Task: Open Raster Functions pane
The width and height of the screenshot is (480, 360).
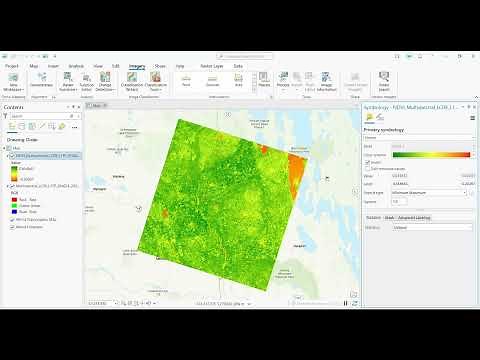Action: coord(68,82)
